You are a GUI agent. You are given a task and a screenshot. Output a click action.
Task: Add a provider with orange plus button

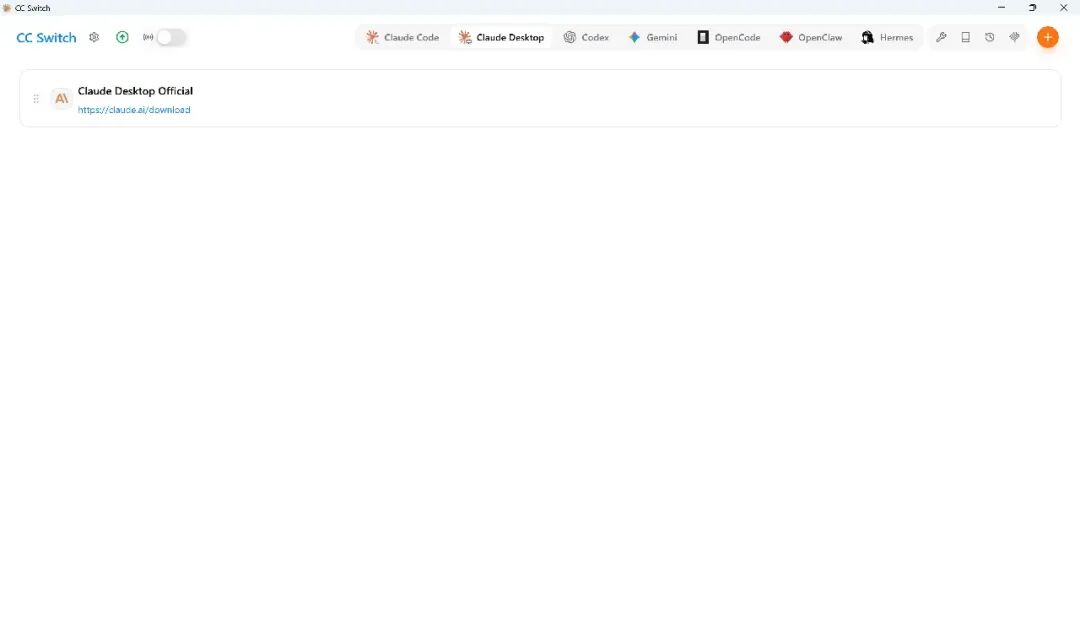coord(1048,37)
